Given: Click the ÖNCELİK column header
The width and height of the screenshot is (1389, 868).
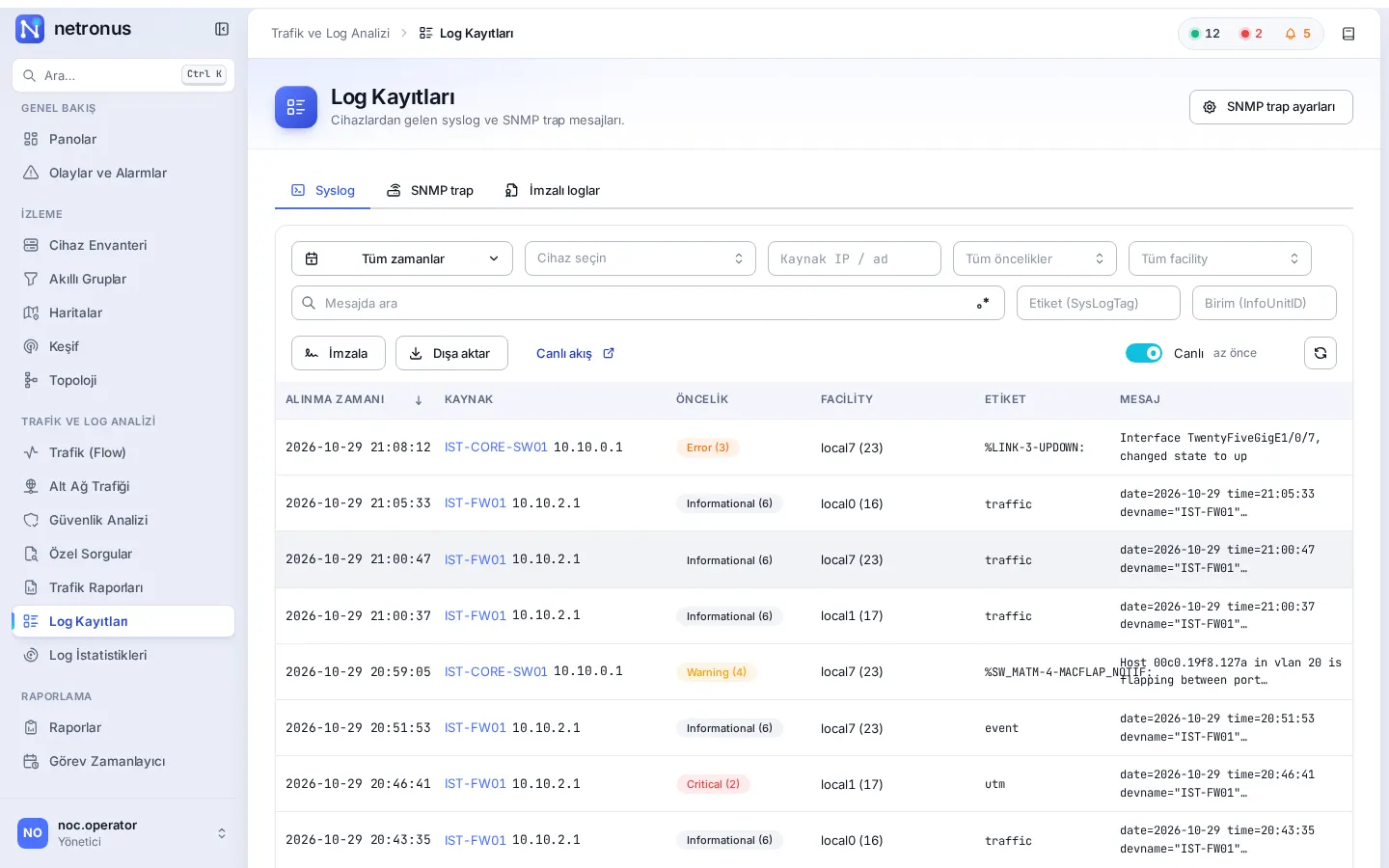Looking at the screenshot, I should point(702,399).
